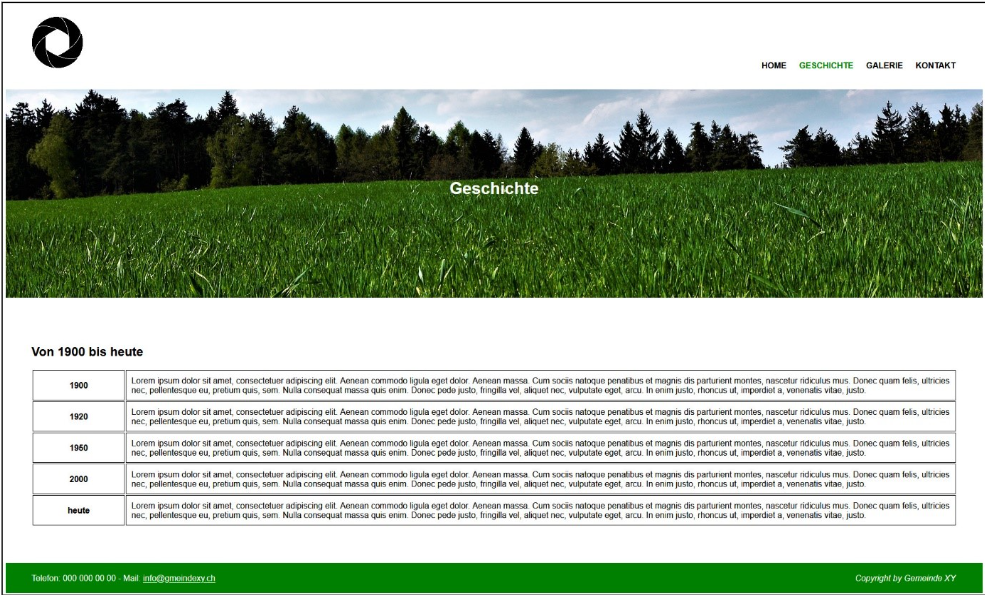Click the email link in the footer
Viewport: 985px width, 595px height.
pos(179,578)
